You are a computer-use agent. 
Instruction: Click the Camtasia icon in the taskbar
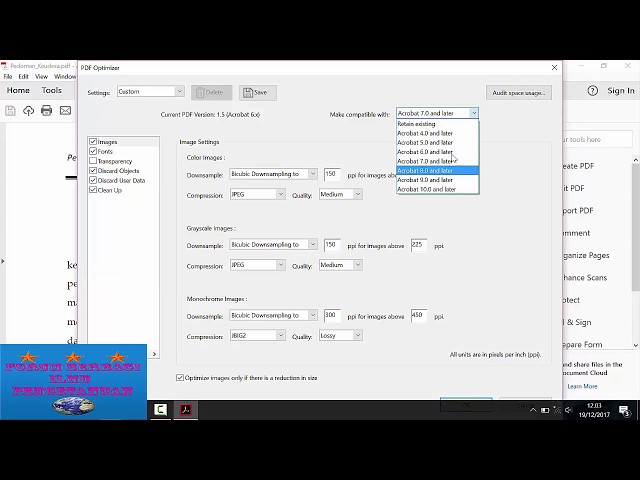(160, 409)
